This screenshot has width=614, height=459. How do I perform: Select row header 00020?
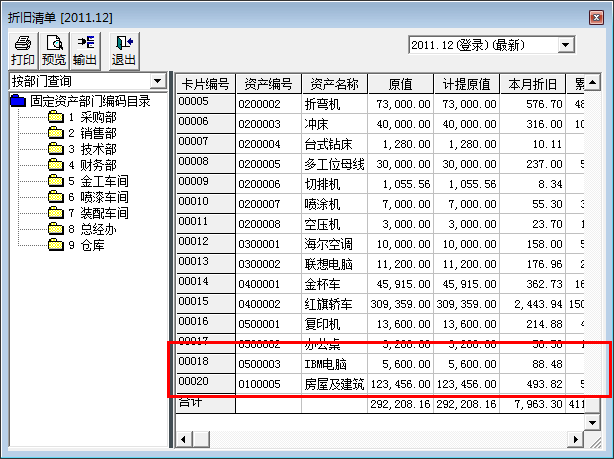click(206, 383)
